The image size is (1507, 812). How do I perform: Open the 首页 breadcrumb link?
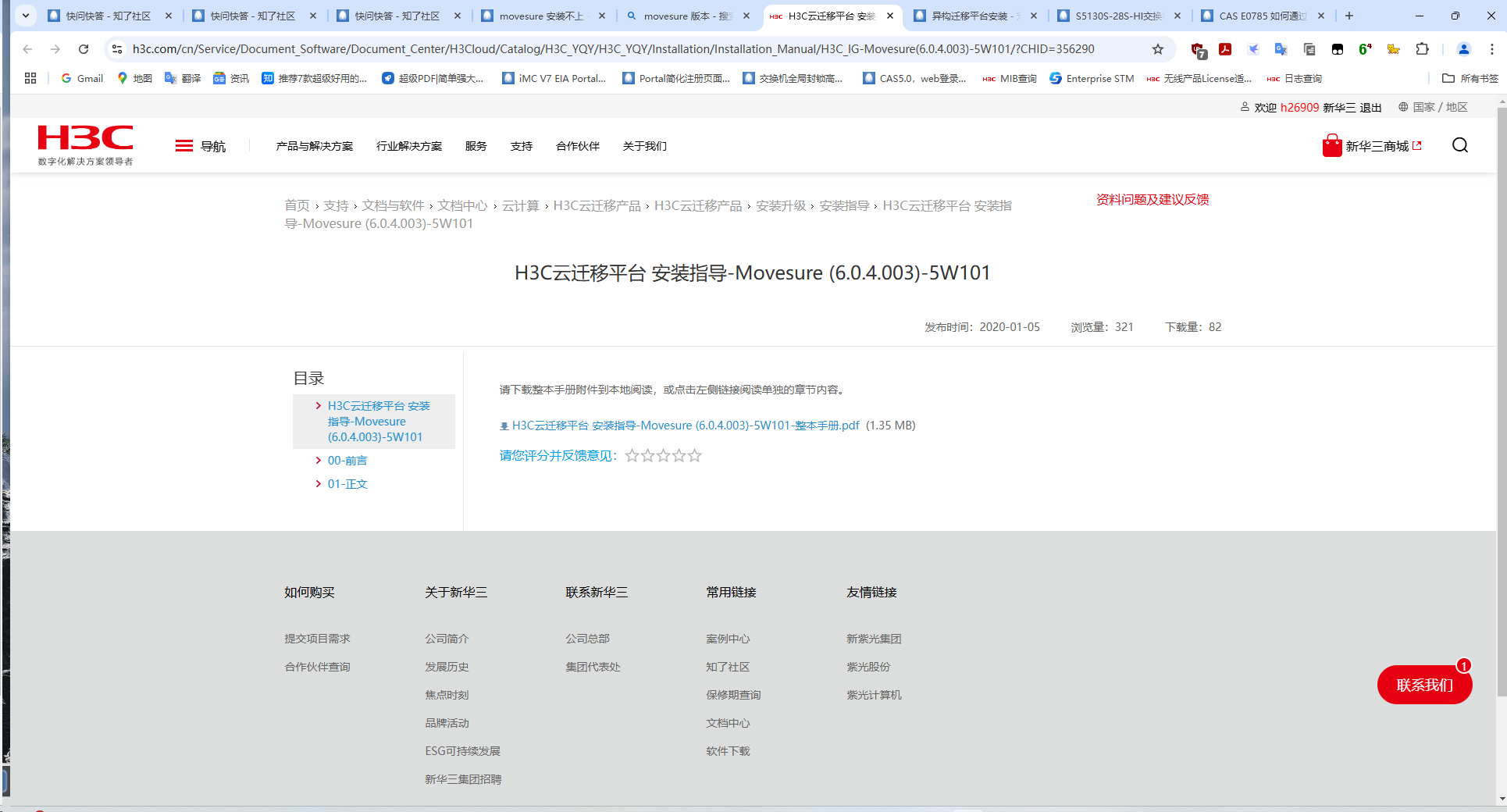tap(297, 205)
